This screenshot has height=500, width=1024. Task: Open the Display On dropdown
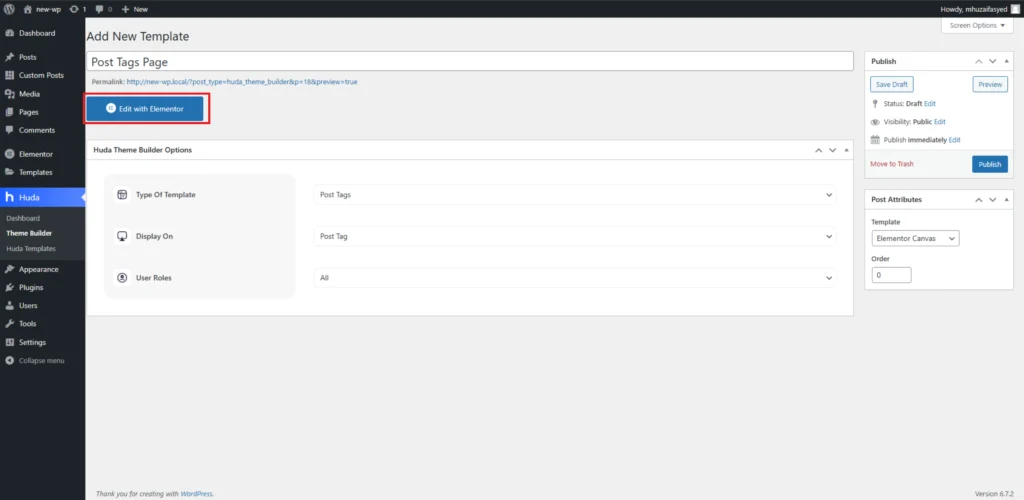[575, 236]
